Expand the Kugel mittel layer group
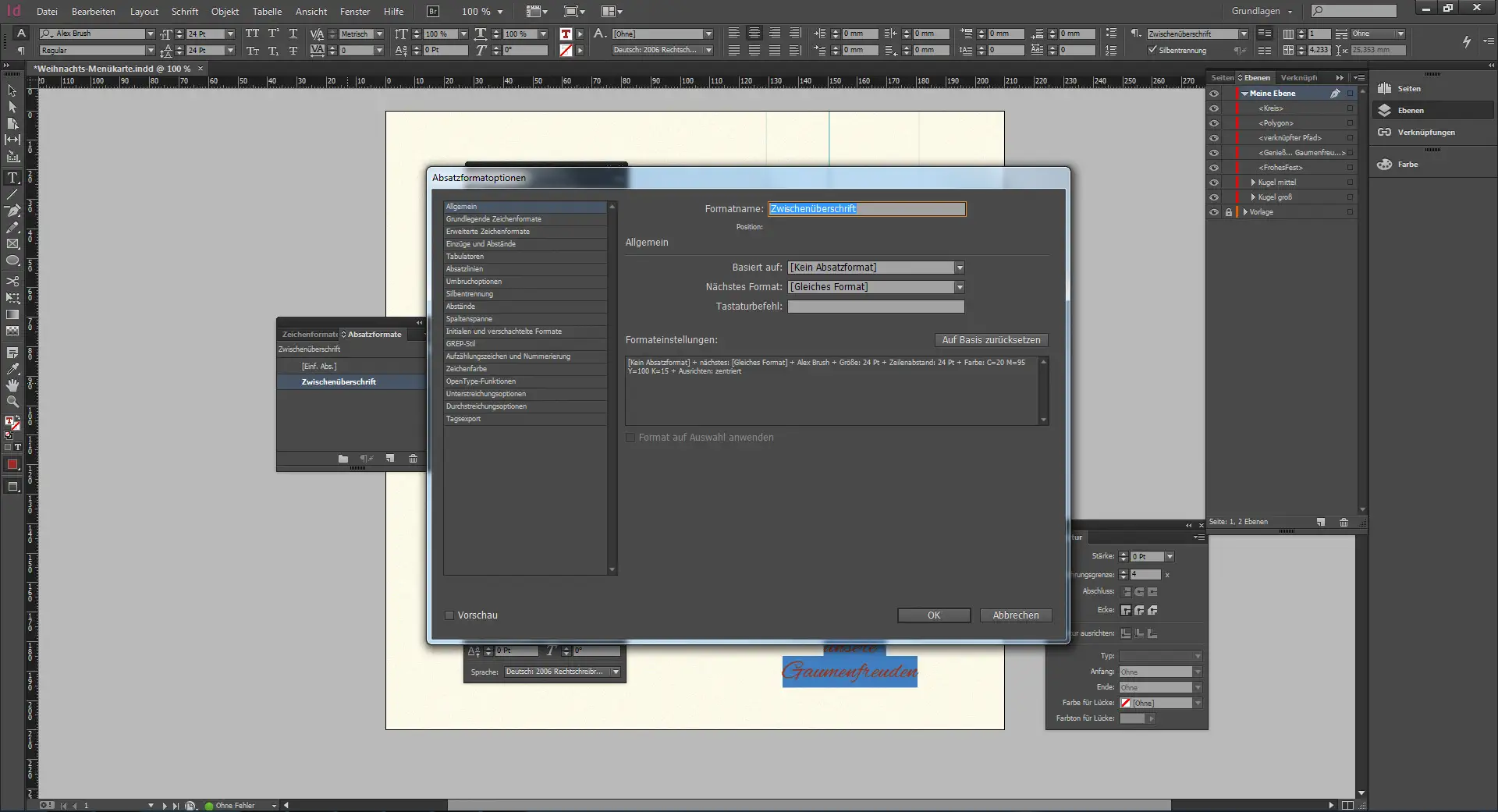1498x812 pixels. click(x=1253, y=183)
